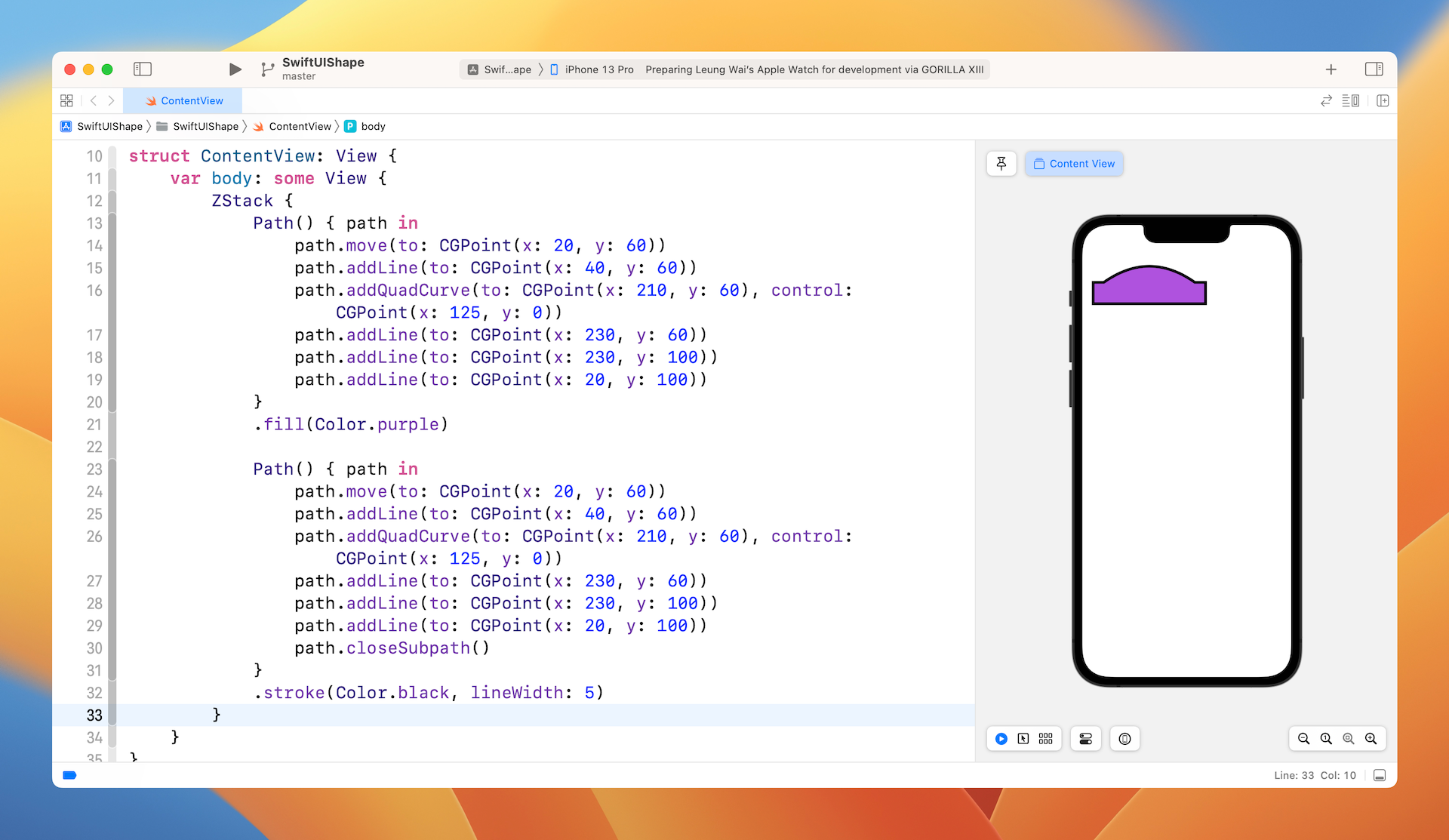The image size is (1449, 840).
Task: Open canvas device settings
Action: (x=1086, y=739)
